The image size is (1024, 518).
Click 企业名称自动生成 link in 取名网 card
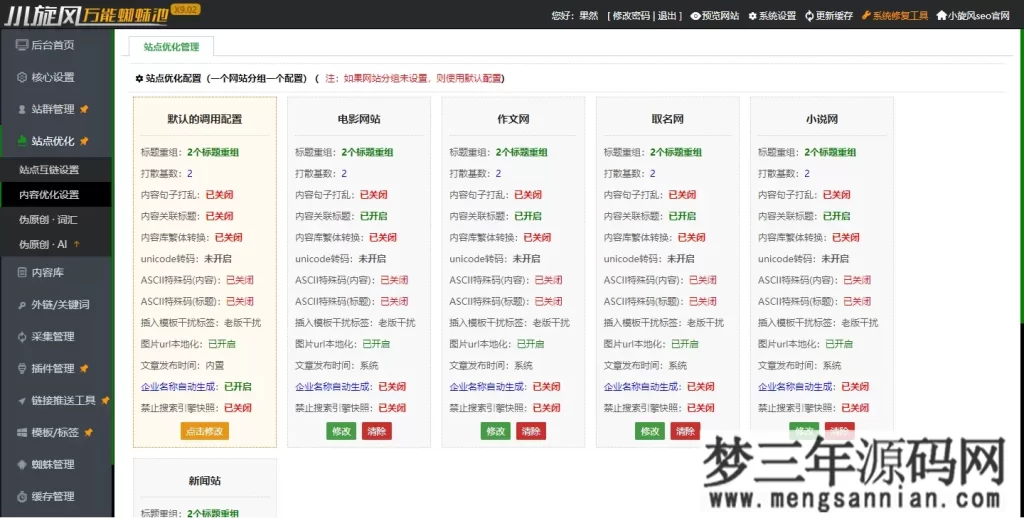point(641,387)
